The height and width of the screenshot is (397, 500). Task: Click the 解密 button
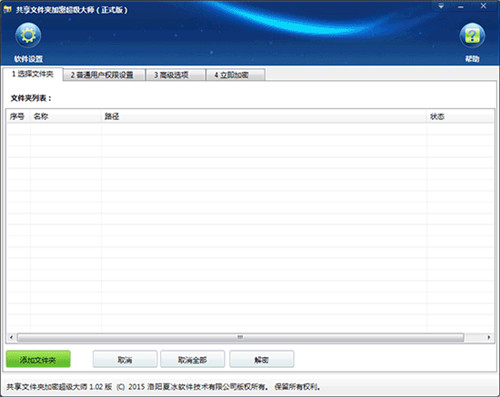262,359
